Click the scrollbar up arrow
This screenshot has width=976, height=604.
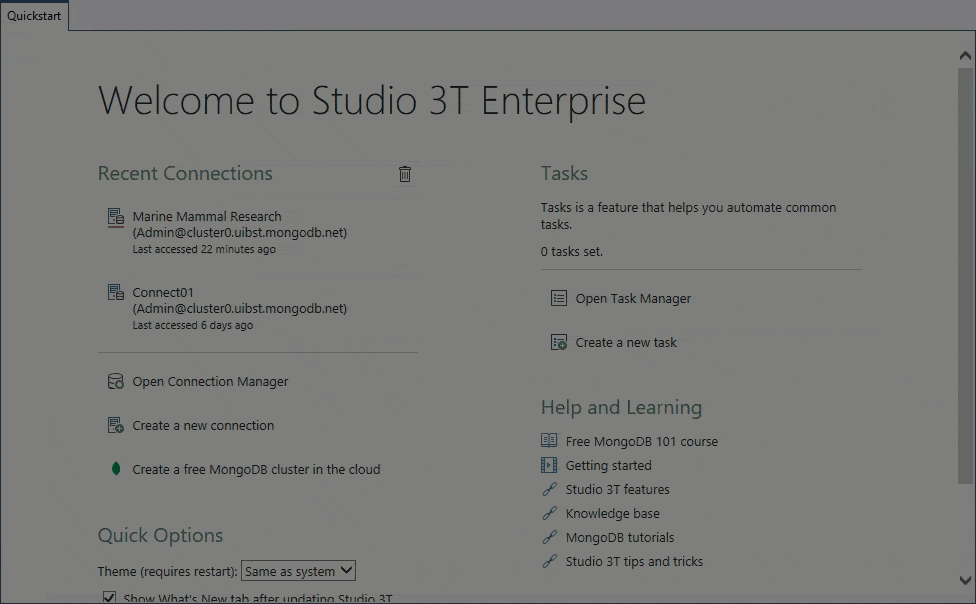pyautogui.click(x=965, y=57)
